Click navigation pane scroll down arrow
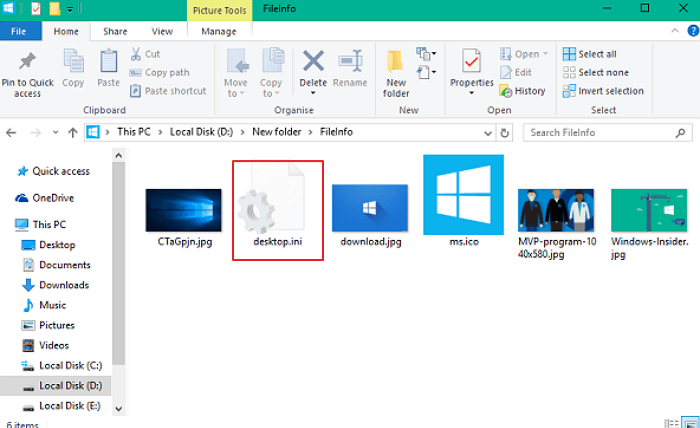Image resolution: width=700 pixels, height=428 pixels. click(119, 409)
